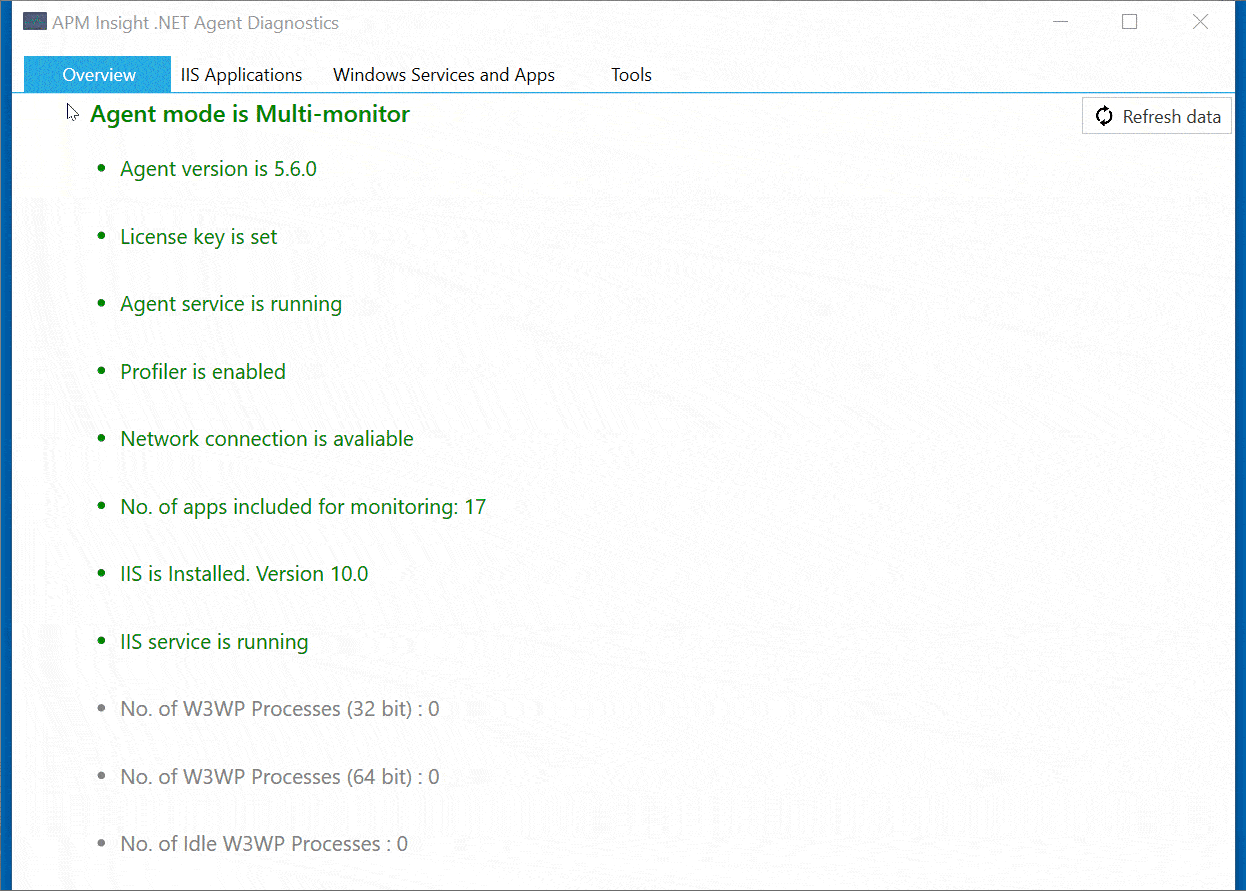Click the bullet next to Network connection item
The image size is (1246, 891).
point(101,437)
